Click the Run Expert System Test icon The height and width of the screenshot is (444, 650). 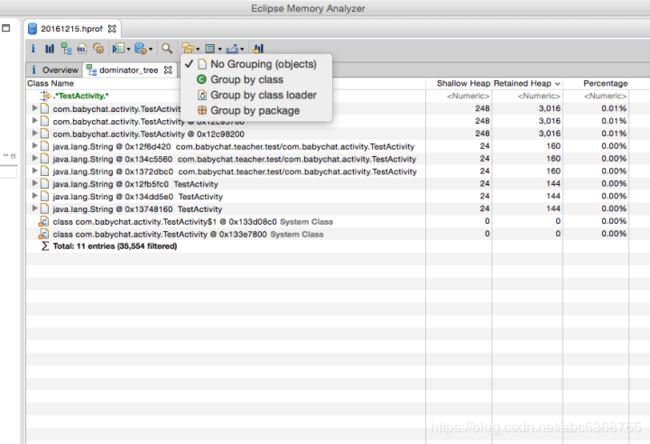(x=118, y=49)
